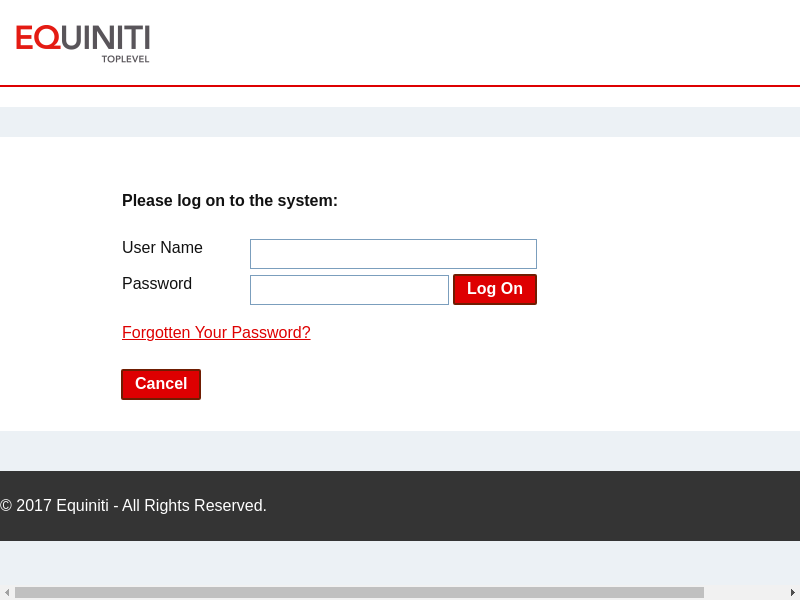
Task: Open the Forgotten Your Password? link
Action: (x=216, y=333)
